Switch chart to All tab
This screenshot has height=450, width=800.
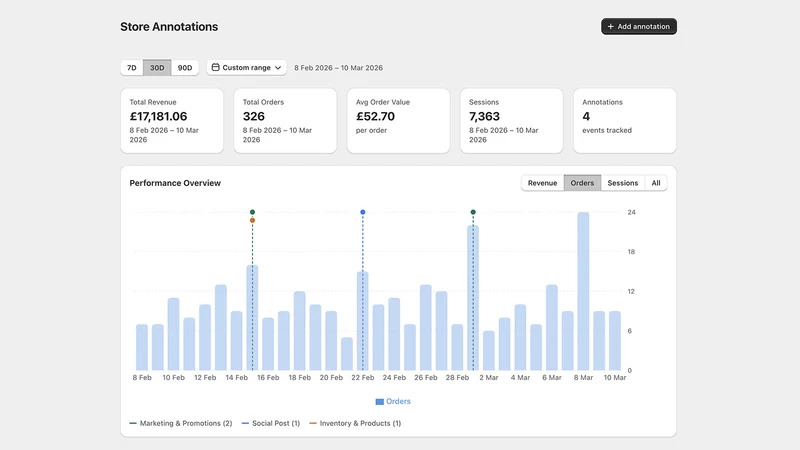pyautogui.click(x=656, y=183)
